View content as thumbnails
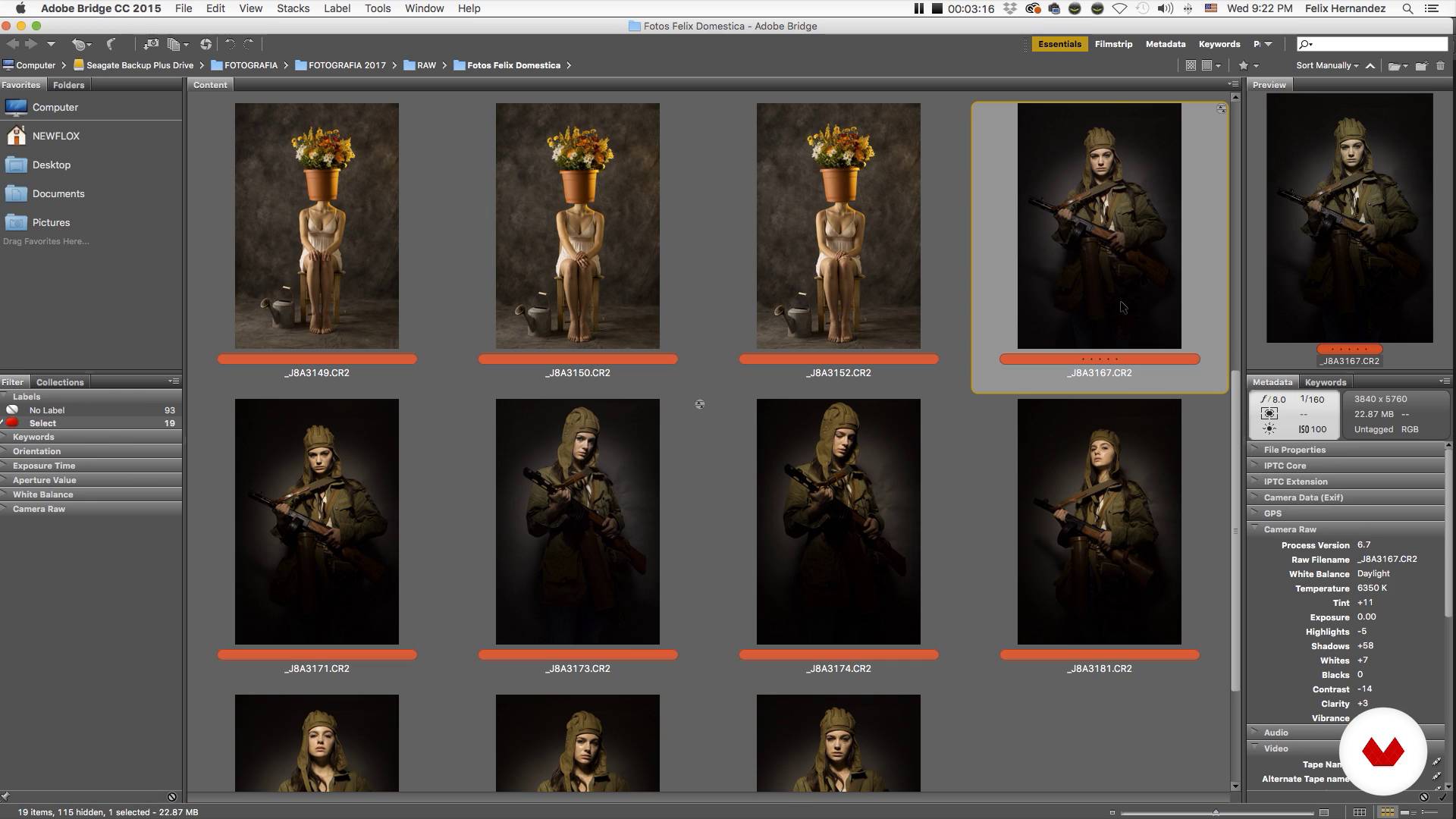Viewport: 1456px width, 819px height. [x=1387, y=812]
